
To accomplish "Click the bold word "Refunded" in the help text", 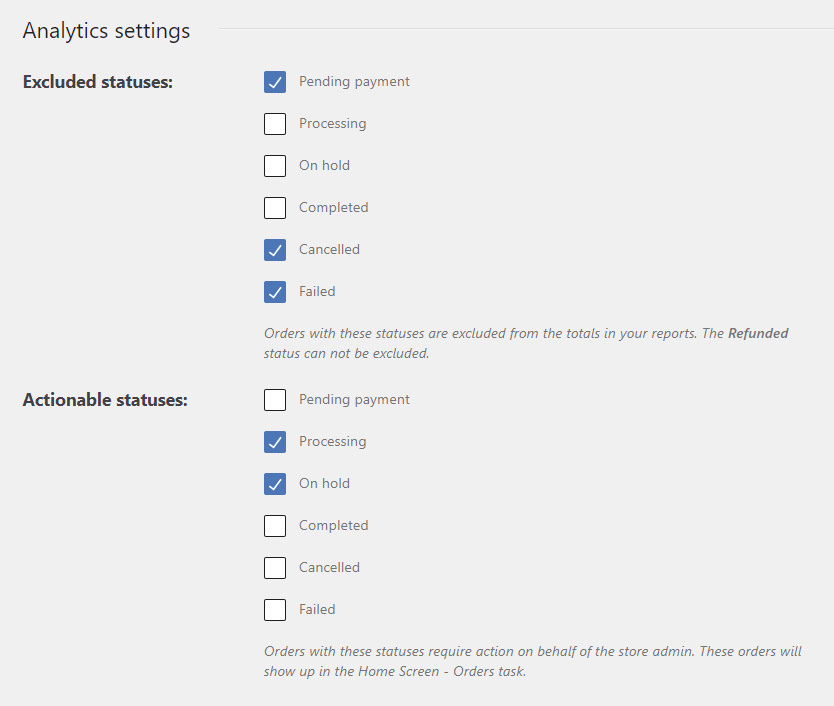I will coord(758,334).
